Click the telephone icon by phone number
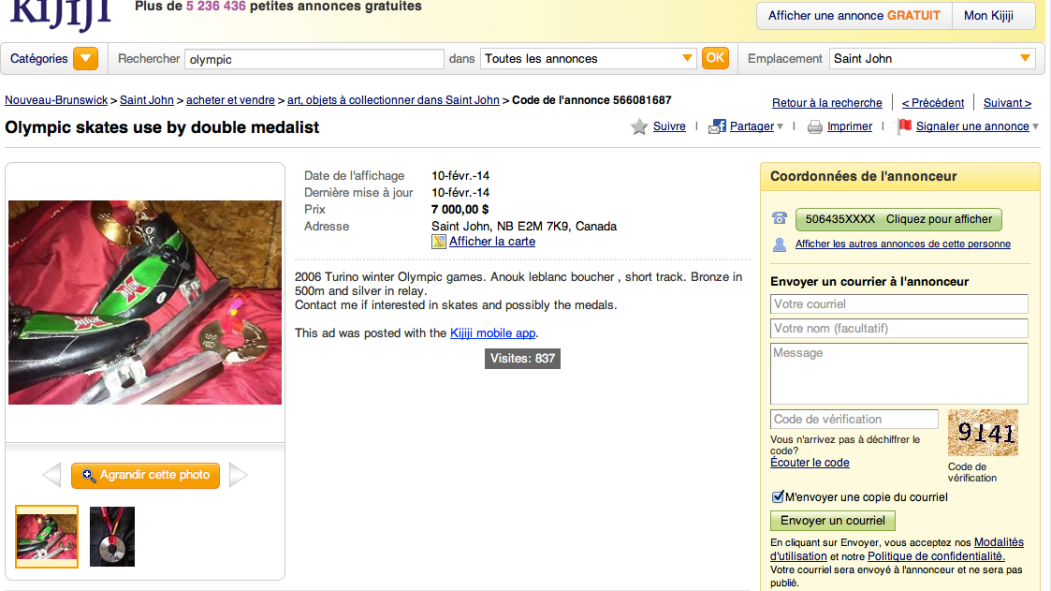The height and width of the screenshot is (591, 1051). point(779,218)
